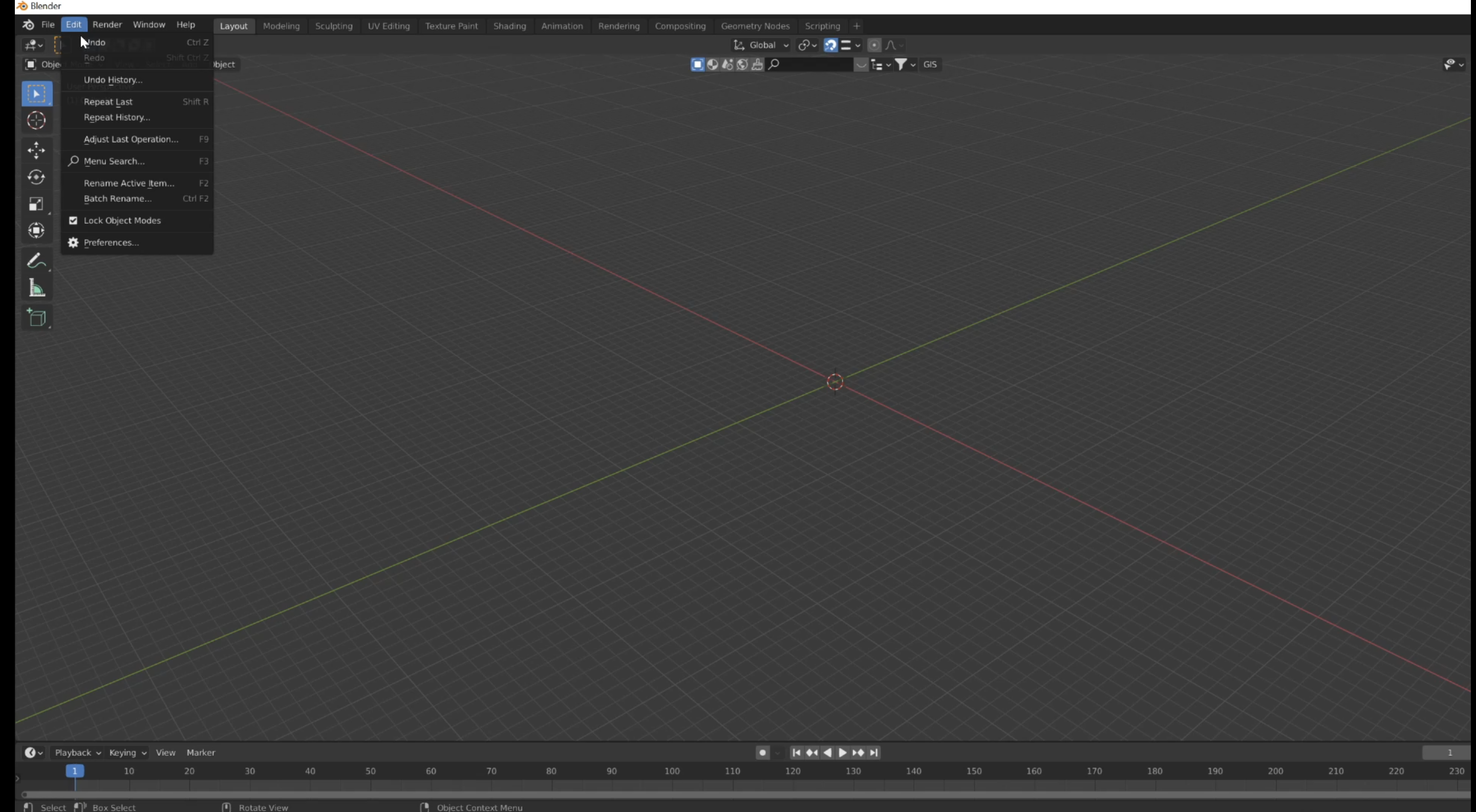Activate the Annotate tool

(x=36, y=260)
